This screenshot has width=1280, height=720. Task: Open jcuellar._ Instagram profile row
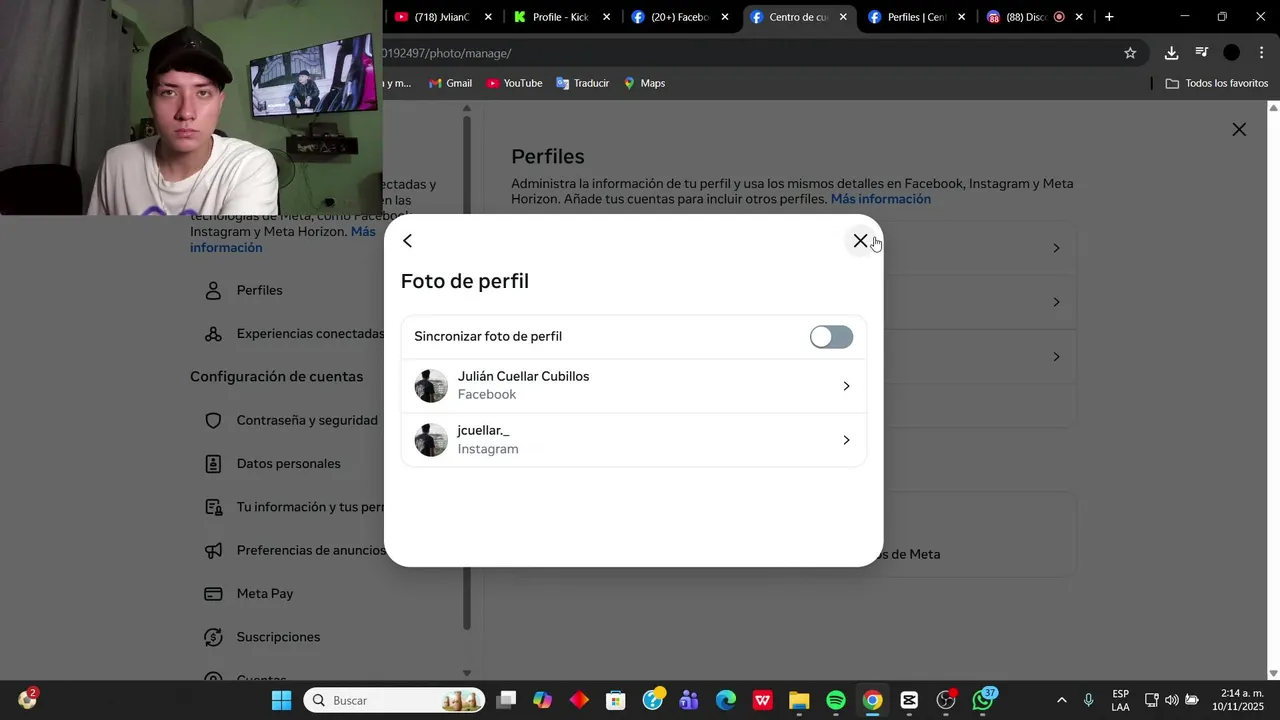pyautogui.click(x=633, y=440)
